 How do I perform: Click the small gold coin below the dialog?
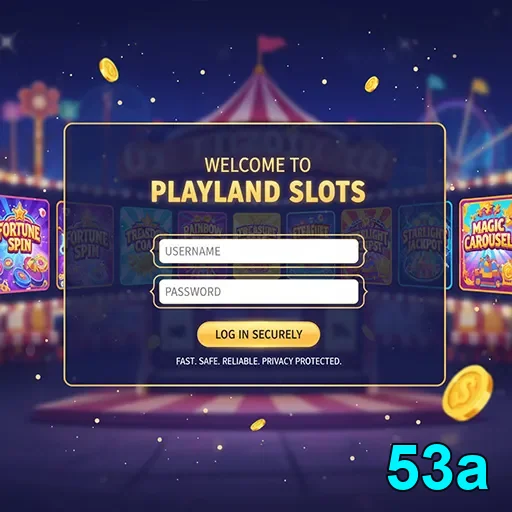click(x=258, y=425)
